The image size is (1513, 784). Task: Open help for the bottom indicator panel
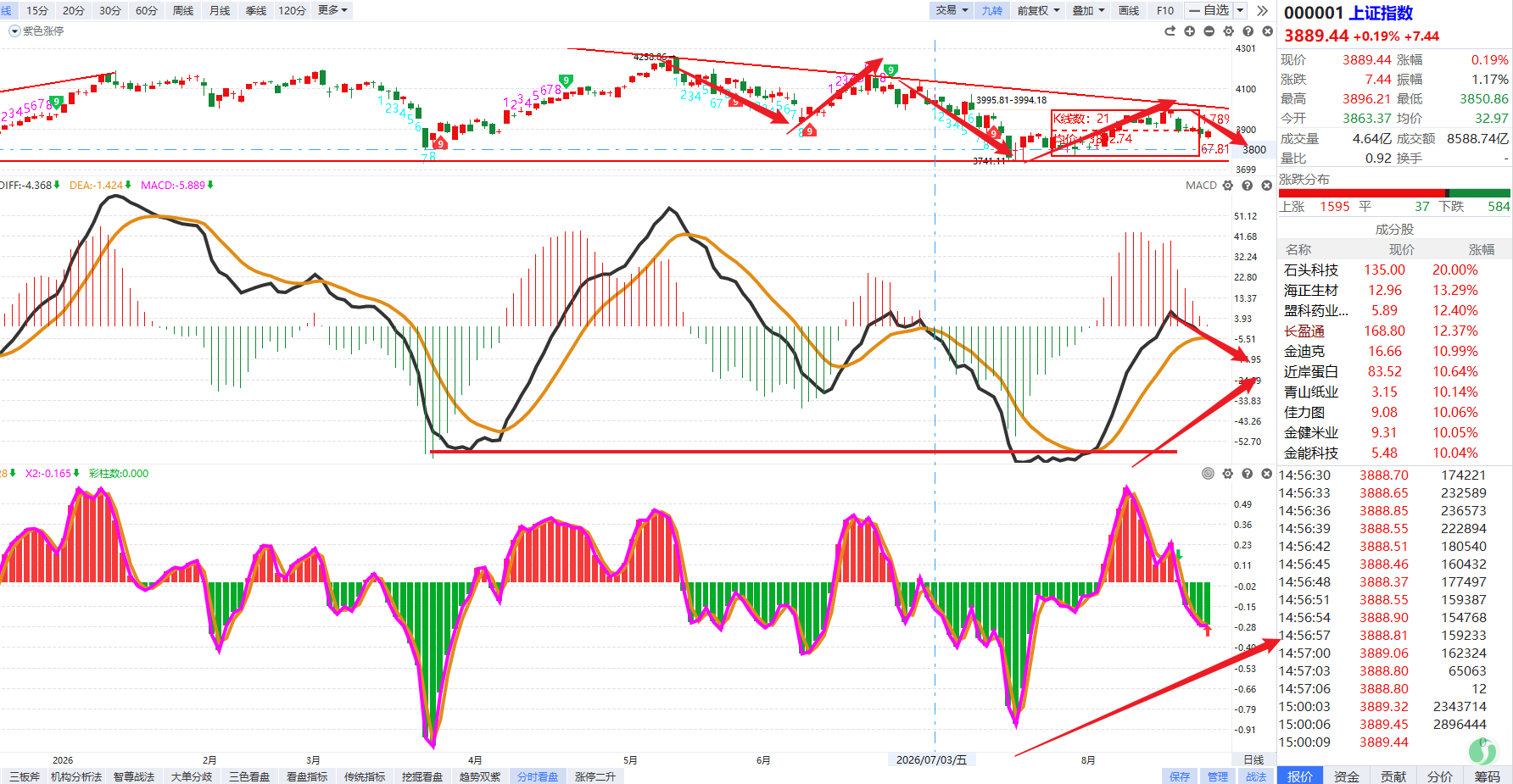[1248, 474]
